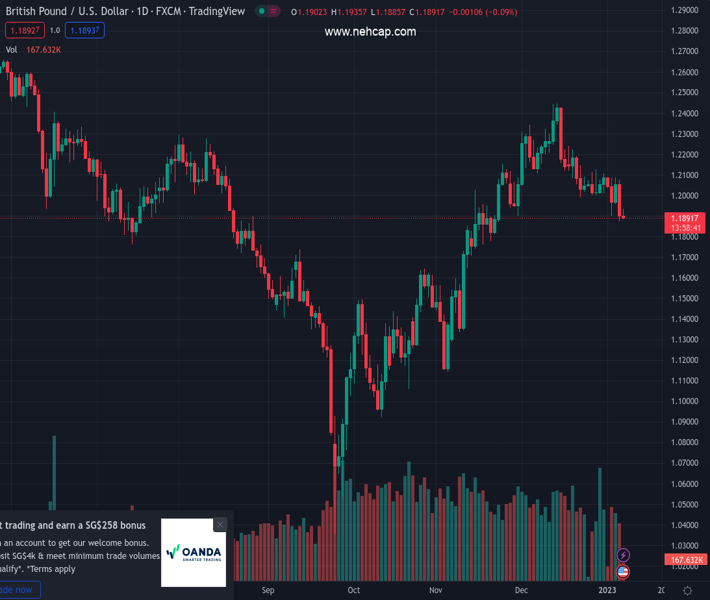Open chart settings gear icon

tap(687, 591)
